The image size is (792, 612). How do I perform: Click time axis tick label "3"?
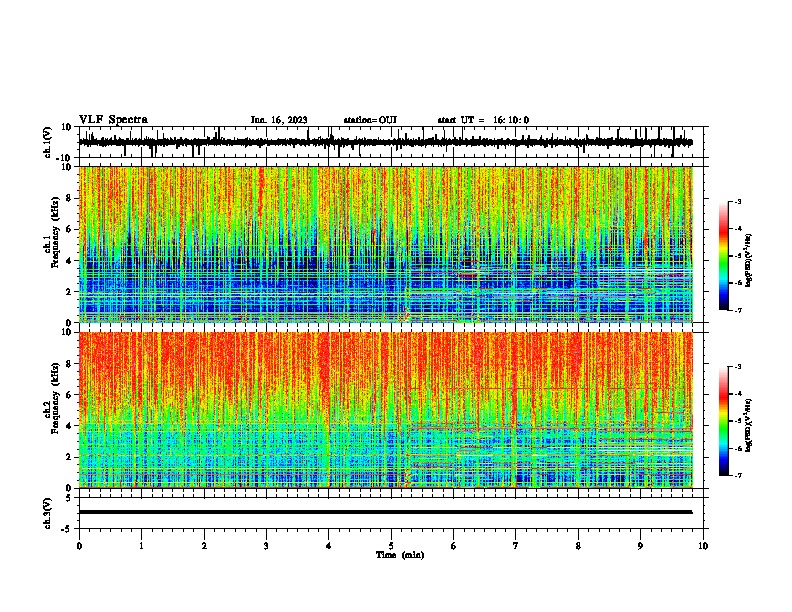coord(266,546)
